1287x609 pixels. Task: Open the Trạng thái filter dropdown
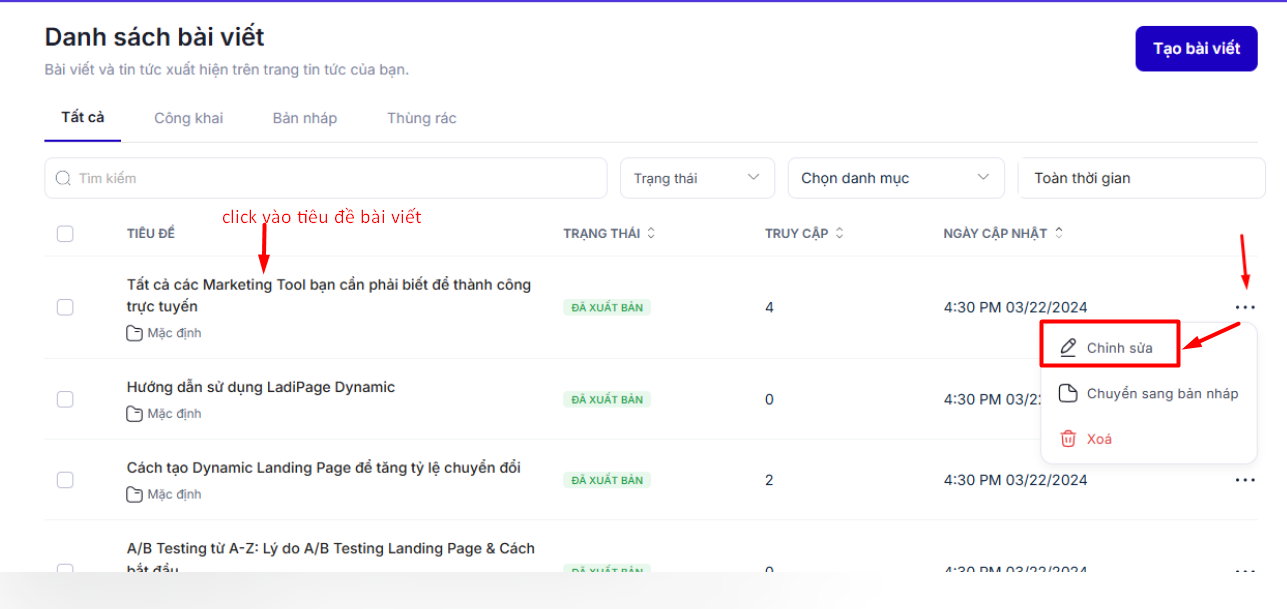coord(697,178)
